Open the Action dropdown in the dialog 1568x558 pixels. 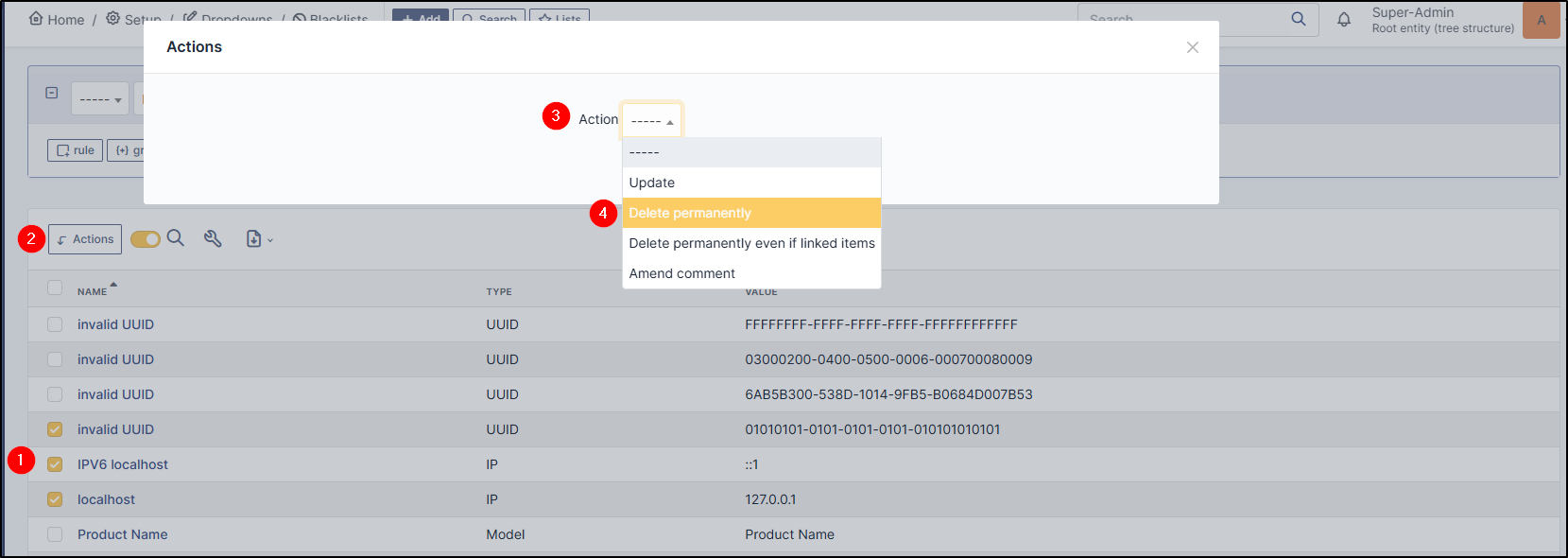pyautogui.click(x=651, y=120)
